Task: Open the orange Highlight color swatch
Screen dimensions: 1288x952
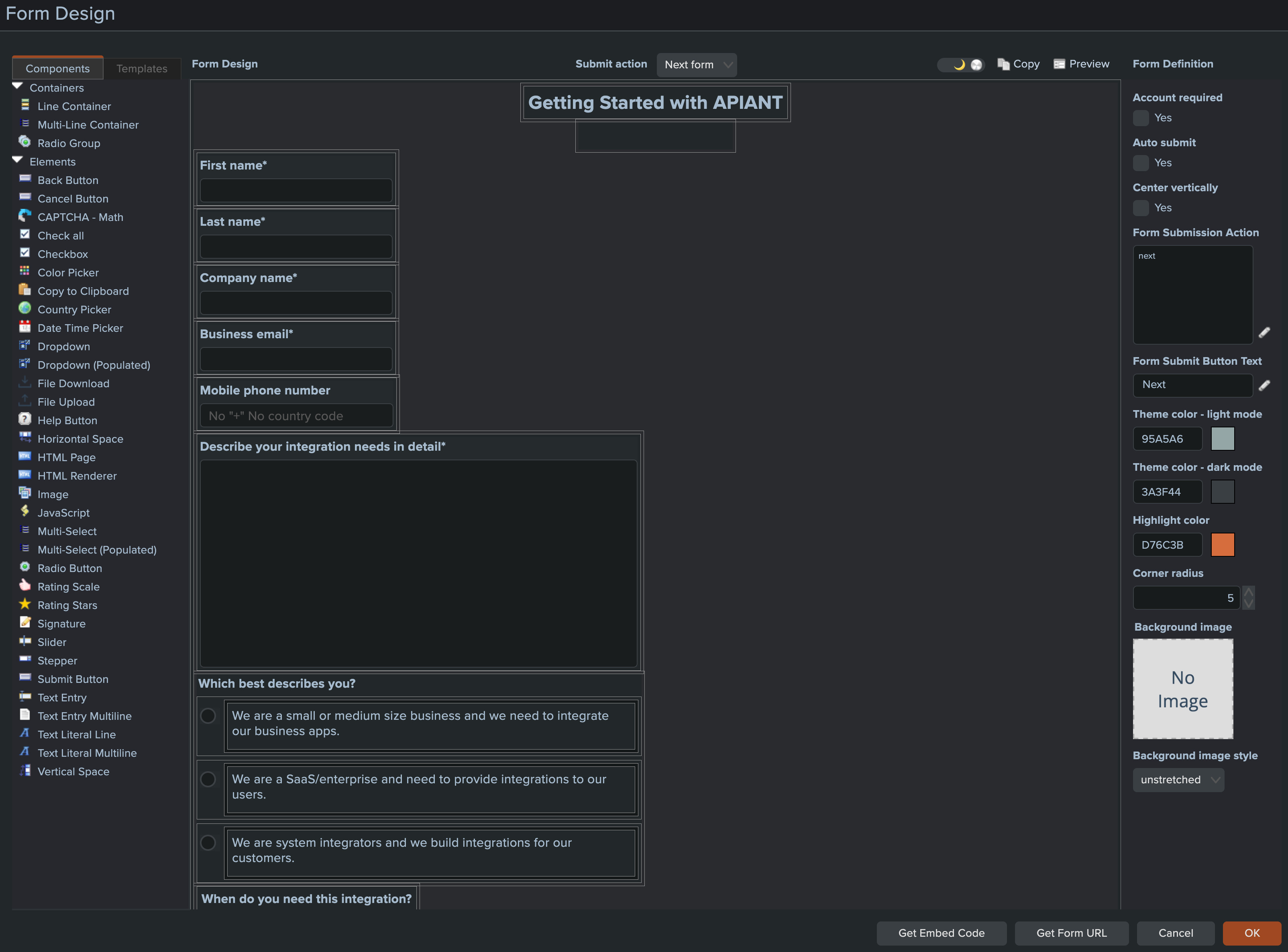Action: pyautogui.click(x=1222, y=545)
